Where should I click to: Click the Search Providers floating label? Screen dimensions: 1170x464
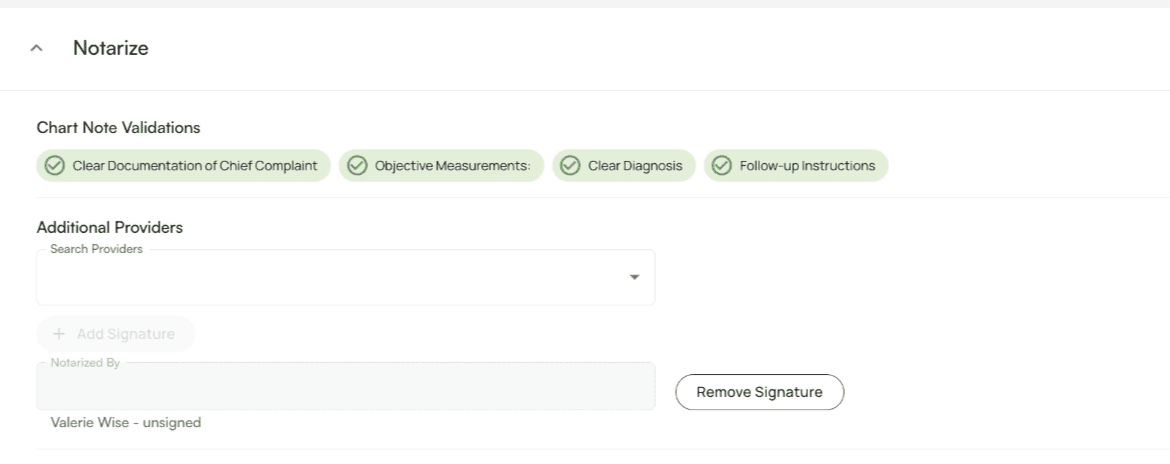[96, 249]
